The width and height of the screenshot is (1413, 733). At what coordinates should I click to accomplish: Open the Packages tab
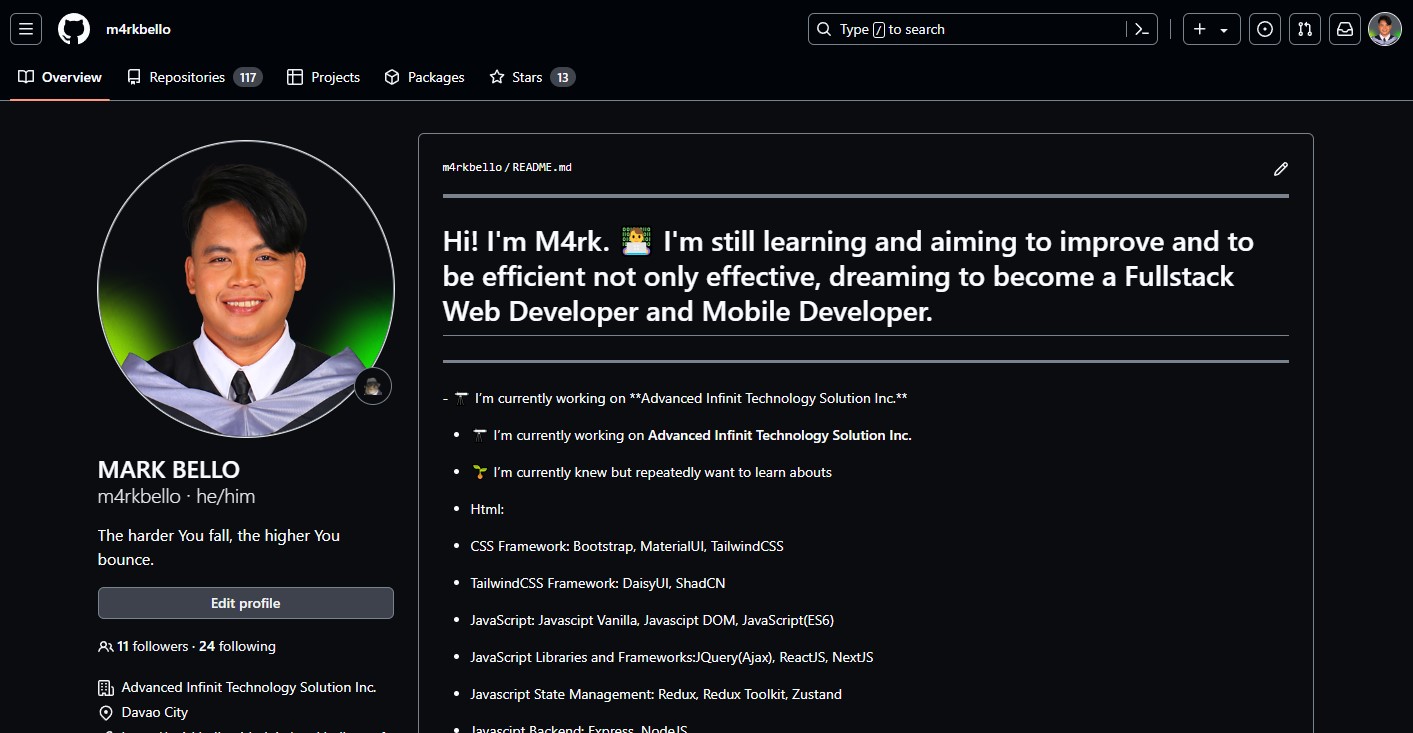pyautogui.click(x=424, y=77)
